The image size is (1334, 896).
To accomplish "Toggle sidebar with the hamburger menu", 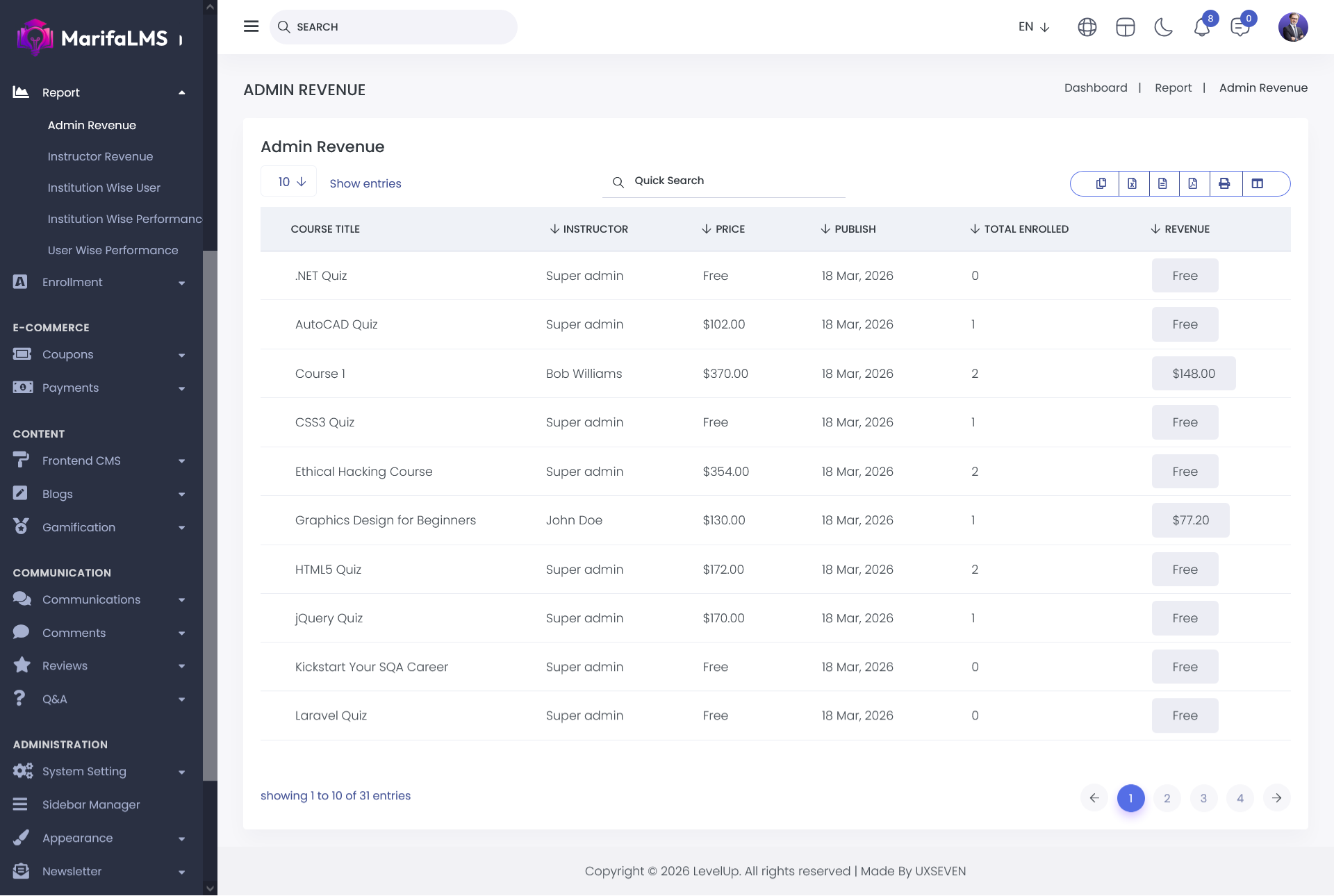I will click(251, 26).
